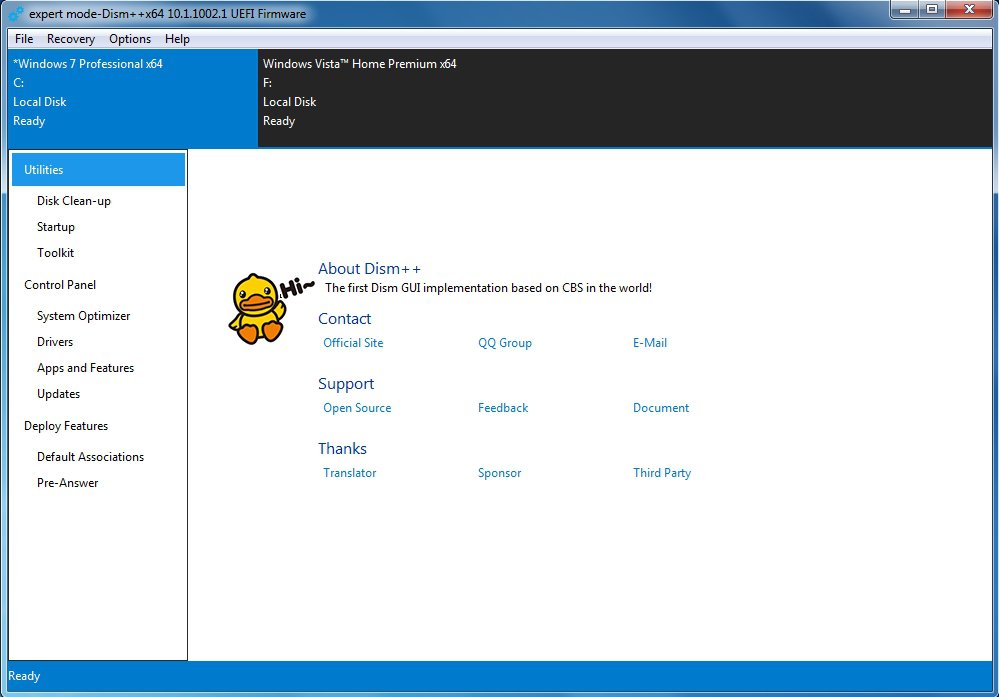Open the Help menu
Screen dimensions: 999x697
(x=177, y=39)
